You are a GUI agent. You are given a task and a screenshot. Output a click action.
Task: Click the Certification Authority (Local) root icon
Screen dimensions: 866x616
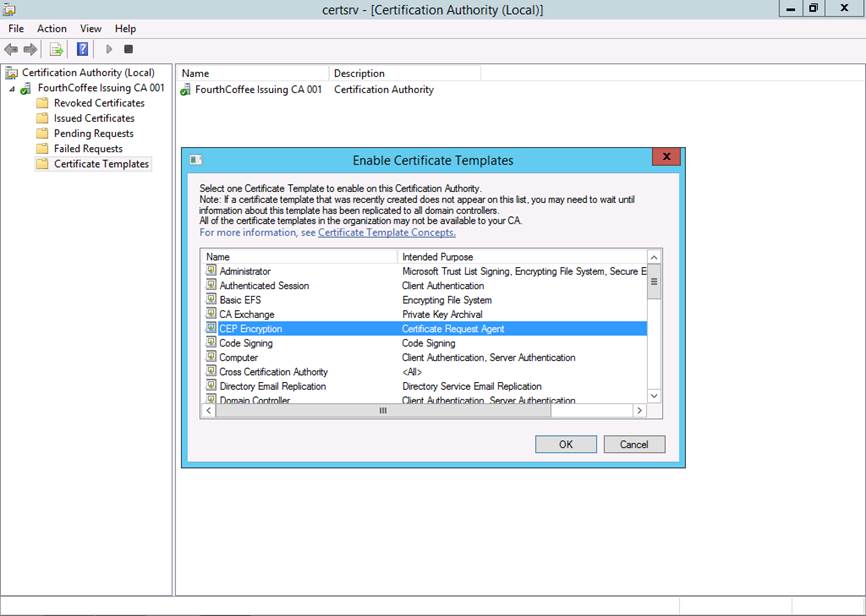click(12, 73)
